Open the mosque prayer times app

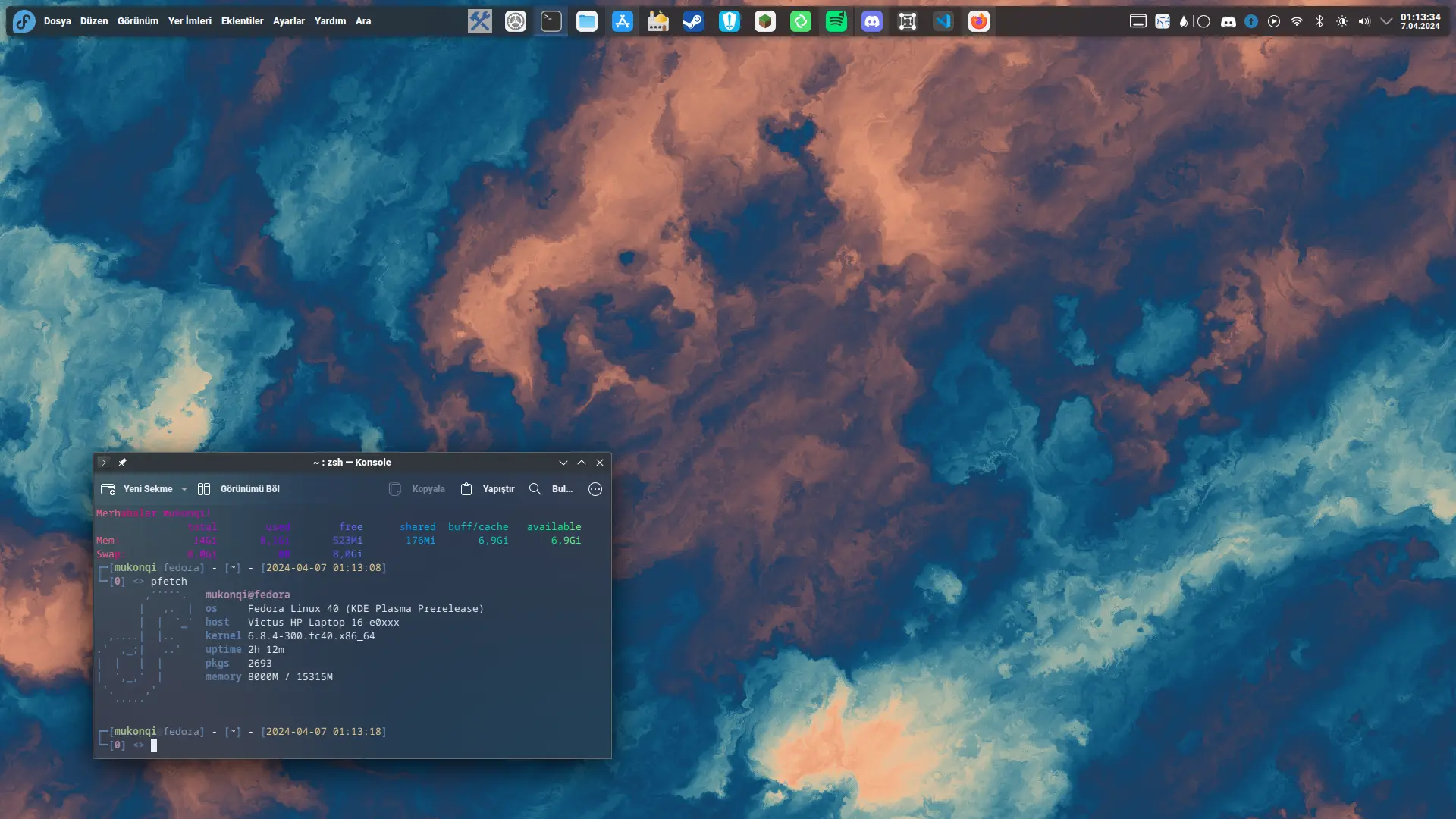pyautogui.click(x=658, y=21)
